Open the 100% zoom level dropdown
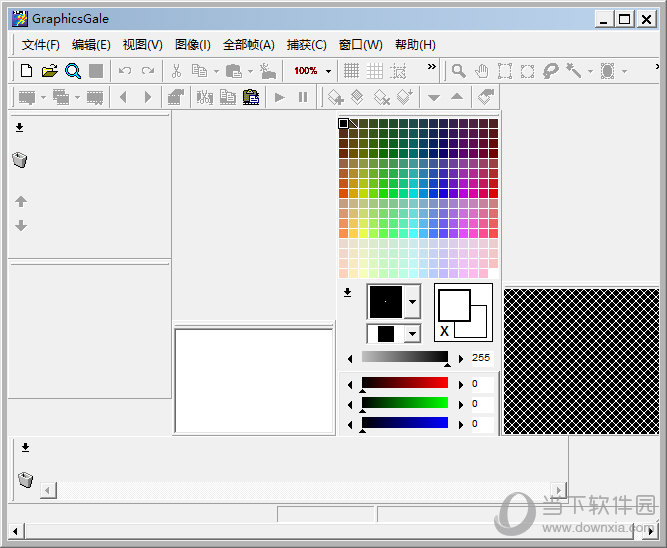This screenshot has width=667, height=548. pyautogui.click(x=328, y=71)
